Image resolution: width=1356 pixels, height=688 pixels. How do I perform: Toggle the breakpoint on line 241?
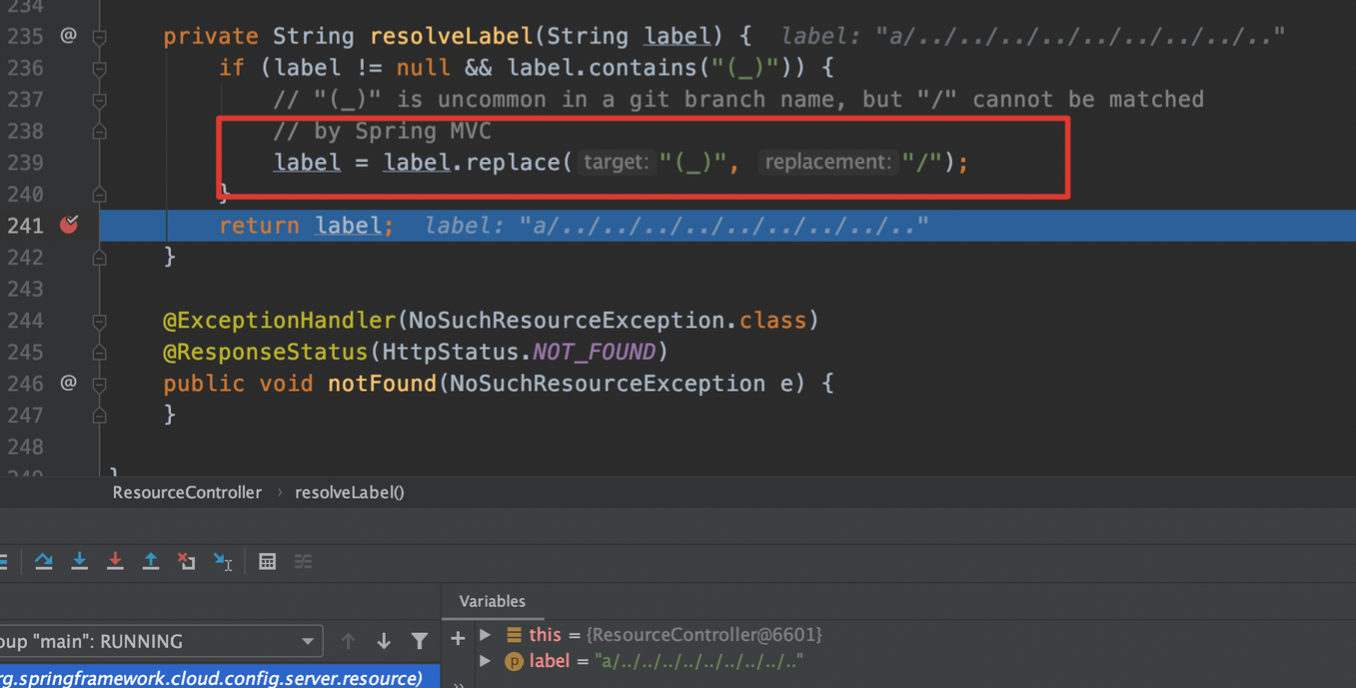click(69, 225)
